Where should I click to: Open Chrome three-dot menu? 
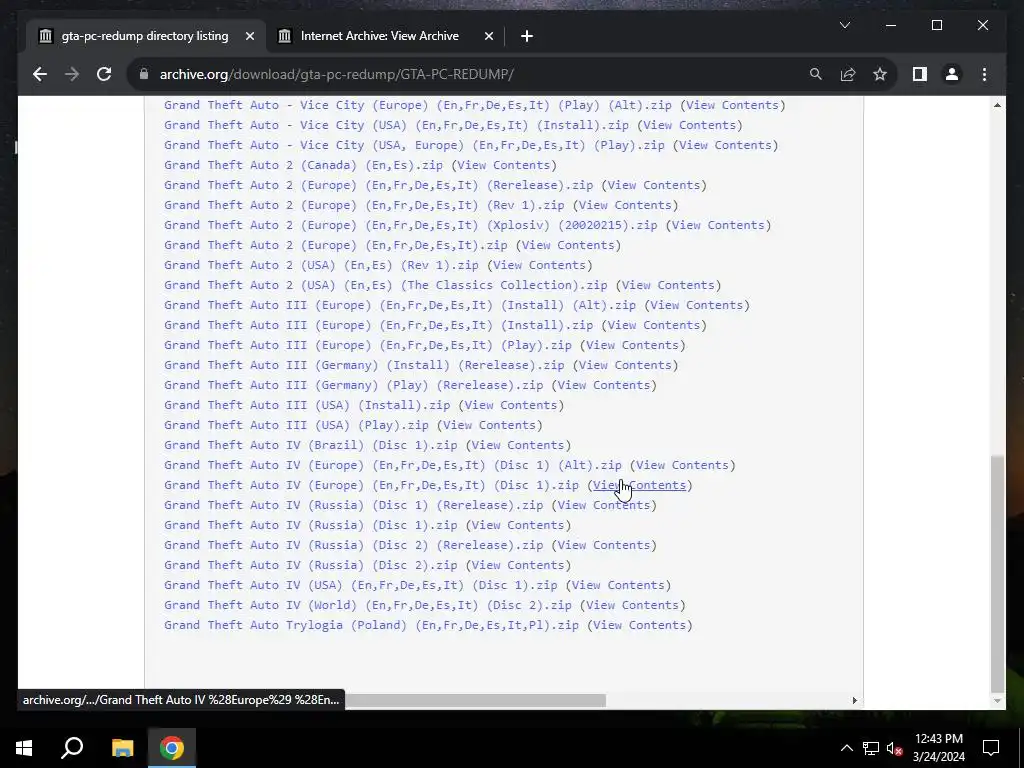click(984, 74)
